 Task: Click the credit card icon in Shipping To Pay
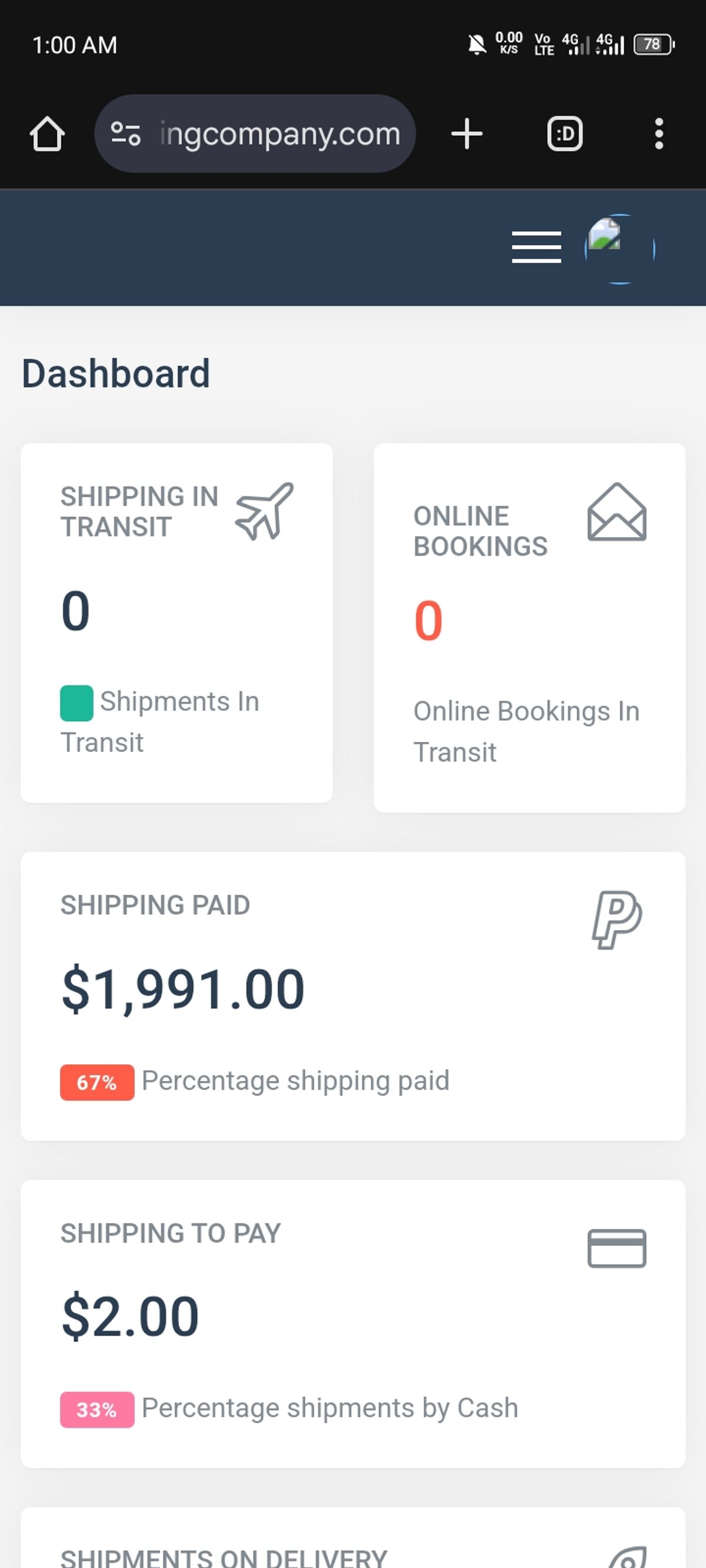(x=617, y=1248)
